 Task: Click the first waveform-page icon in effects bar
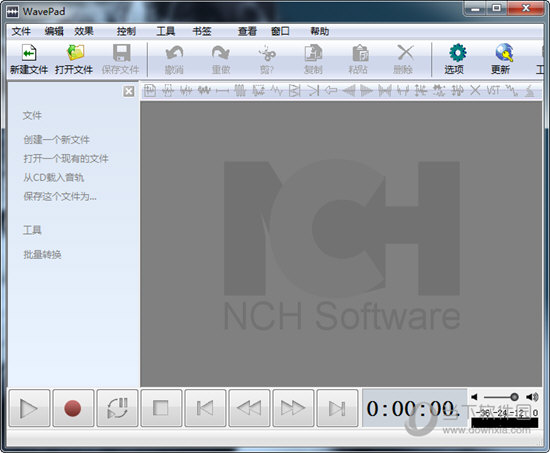[150, 91]
